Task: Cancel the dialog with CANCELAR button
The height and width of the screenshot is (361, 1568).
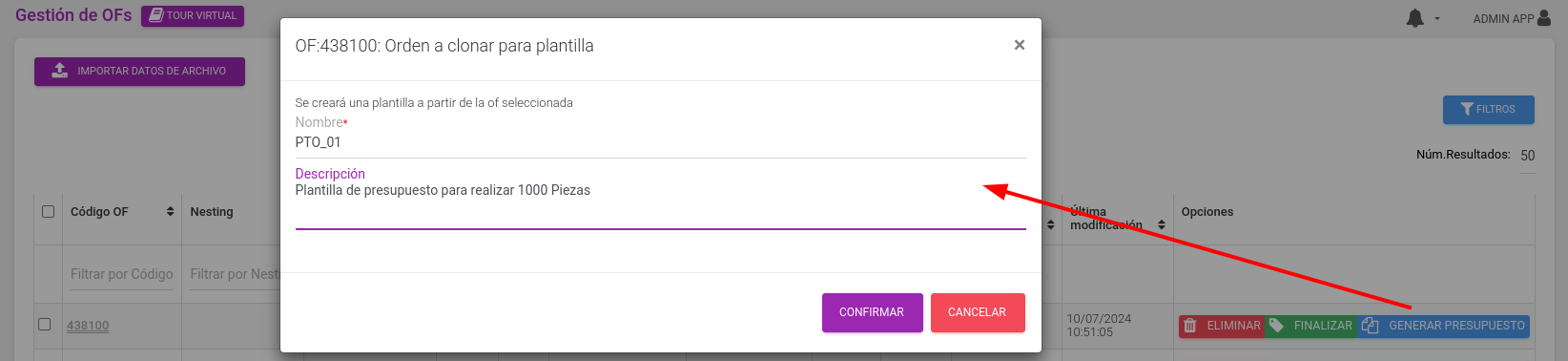Action: point(978,312)
